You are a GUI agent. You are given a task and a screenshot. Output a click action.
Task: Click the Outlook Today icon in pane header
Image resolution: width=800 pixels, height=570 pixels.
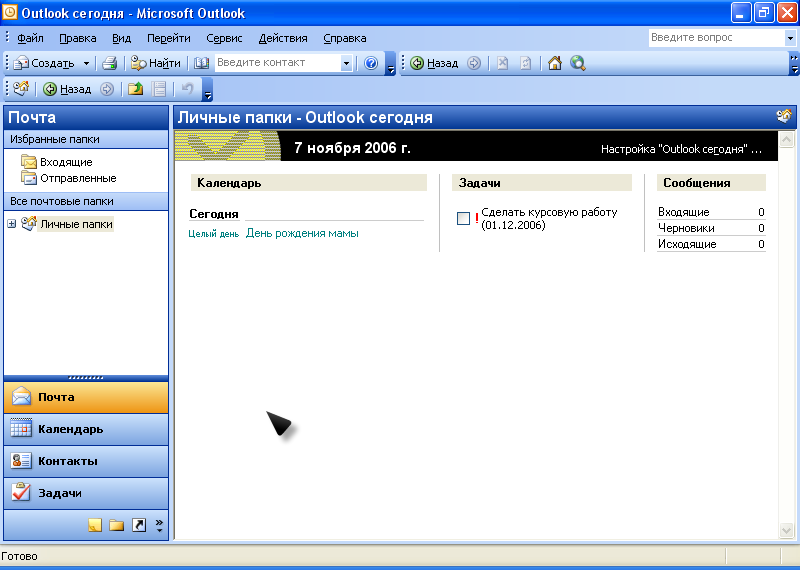(784, 116)
